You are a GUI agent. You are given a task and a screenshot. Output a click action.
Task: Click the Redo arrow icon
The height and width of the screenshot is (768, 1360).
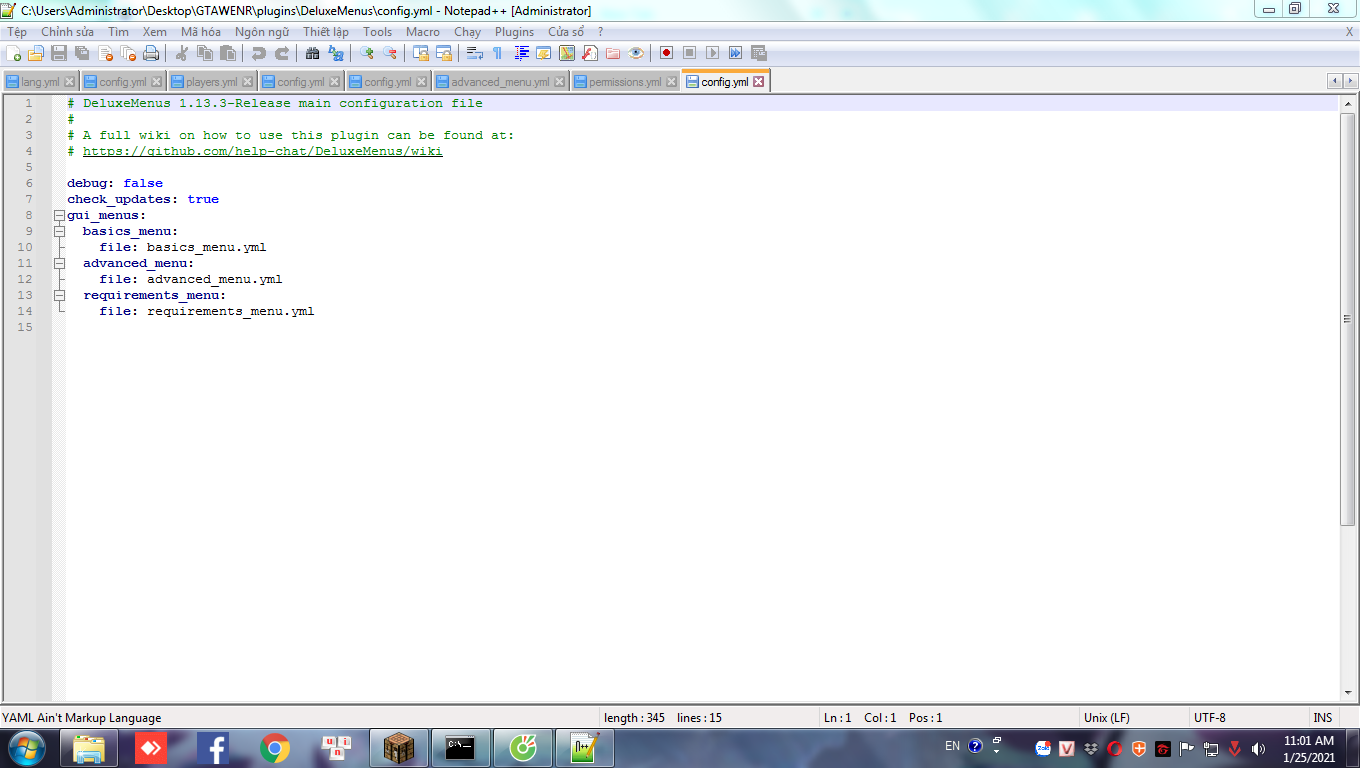pyautogui.click(x=282, y=53)
